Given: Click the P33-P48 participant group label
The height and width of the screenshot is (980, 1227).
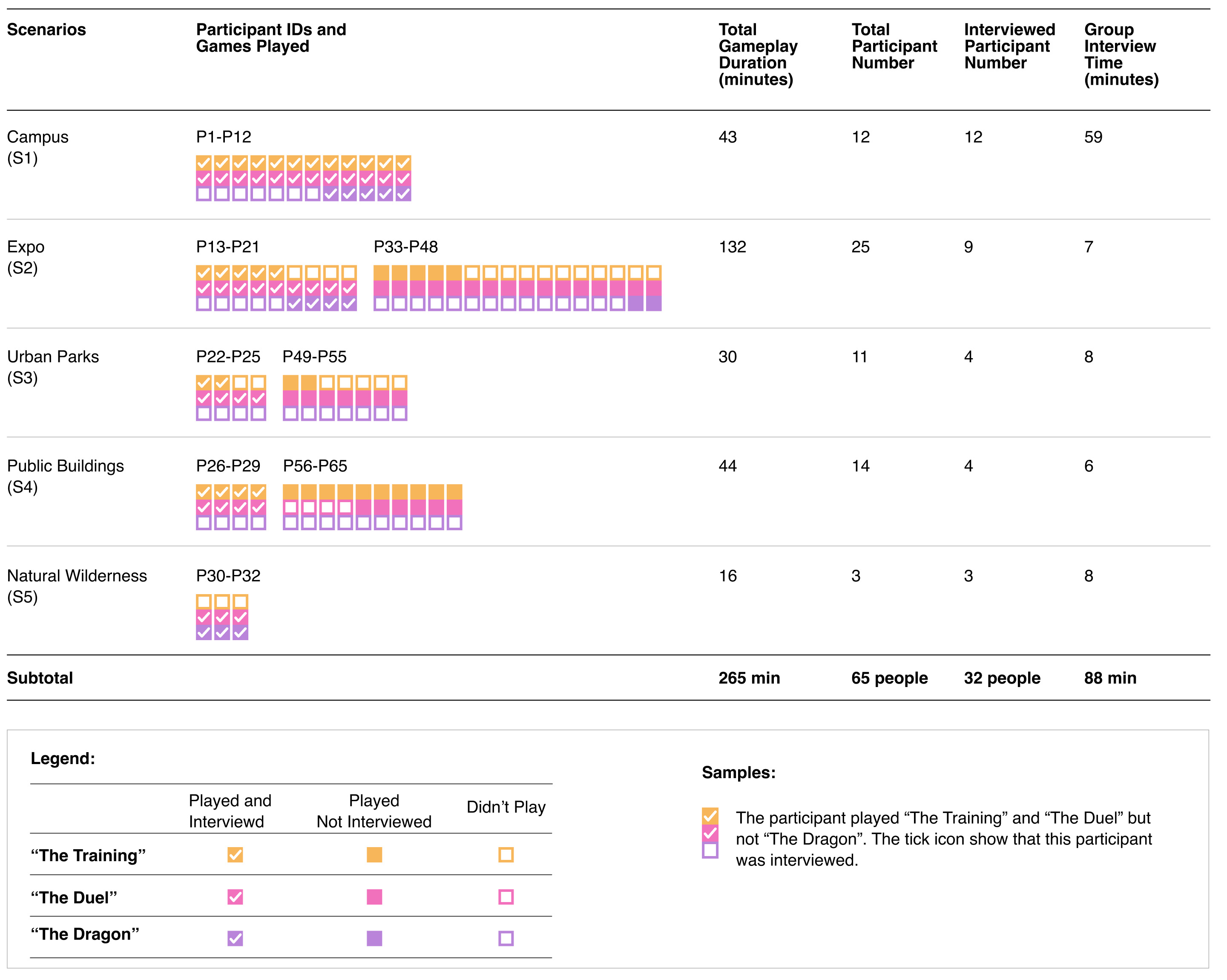Looking at the screenshot, I should [x=405, y=247].
